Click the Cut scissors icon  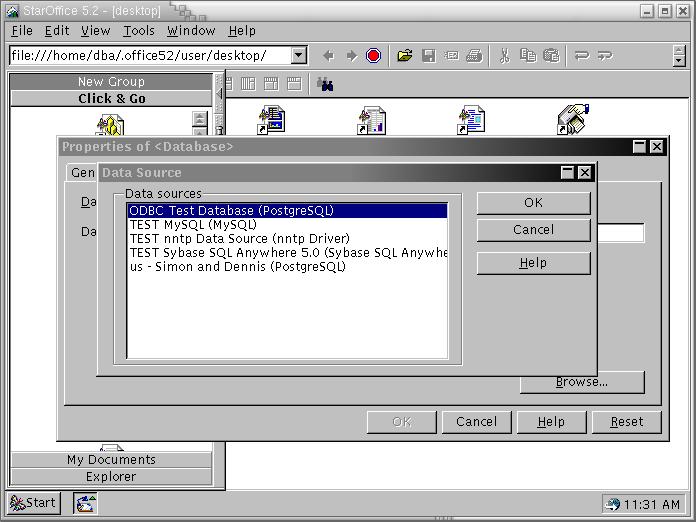coord(504,56)
